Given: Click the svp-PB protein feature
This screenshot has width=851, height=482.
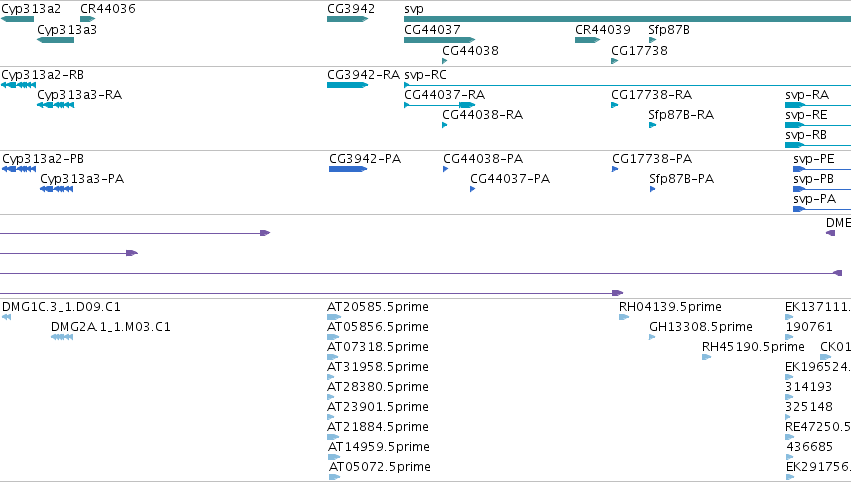Looking at the screenshot, I should [x=822, y=189].
